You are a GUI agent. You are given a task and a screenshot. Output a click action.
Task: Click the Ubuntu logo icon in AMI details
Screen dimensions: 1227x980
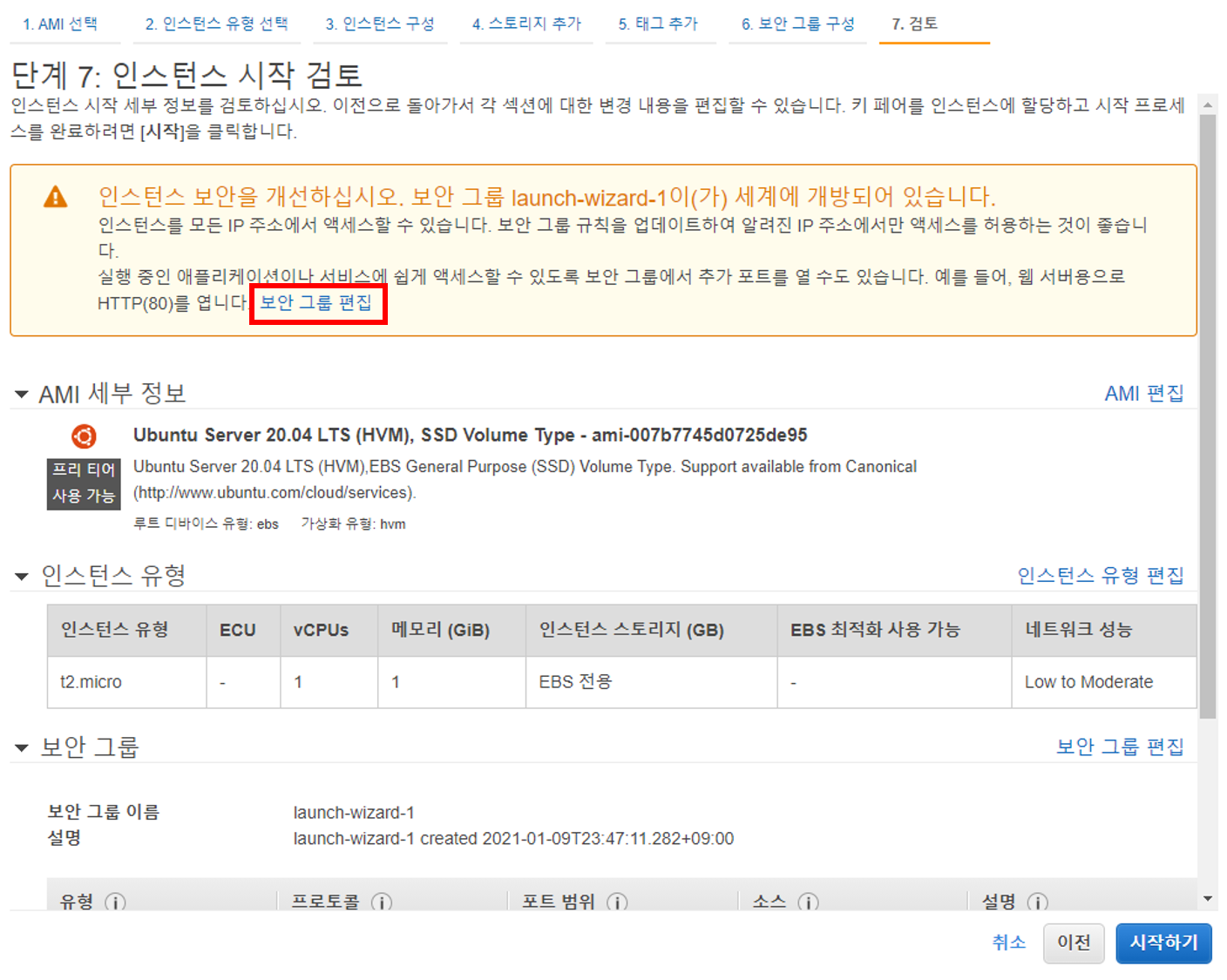click(x=84, y=436)
